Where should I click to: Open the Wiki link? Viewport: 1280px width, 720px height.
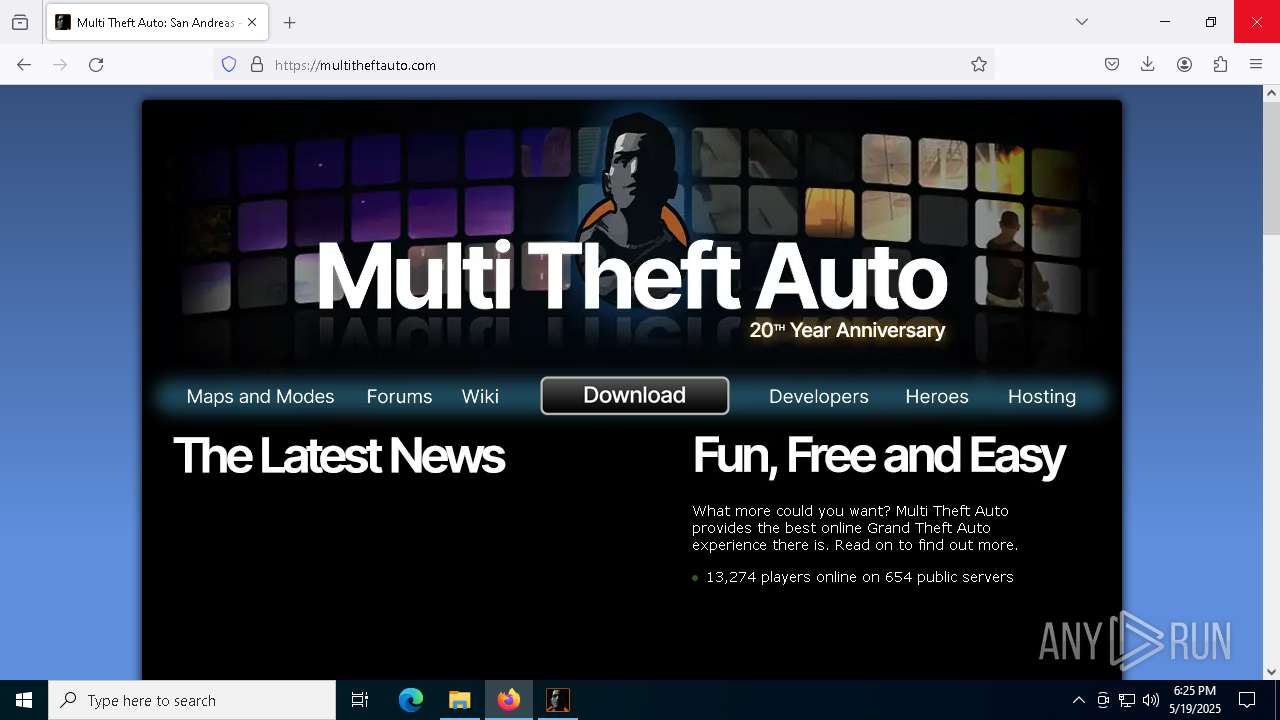coord(480,396)
